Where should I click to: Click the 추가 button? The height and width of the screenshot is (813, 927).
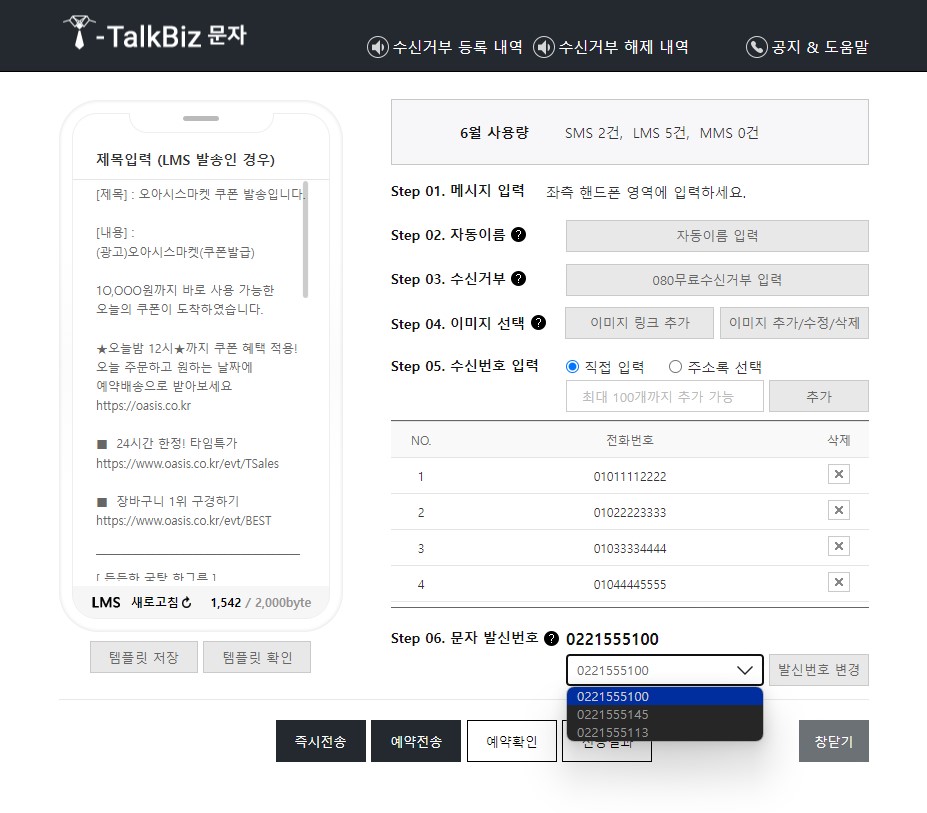[x=819, y=396]
